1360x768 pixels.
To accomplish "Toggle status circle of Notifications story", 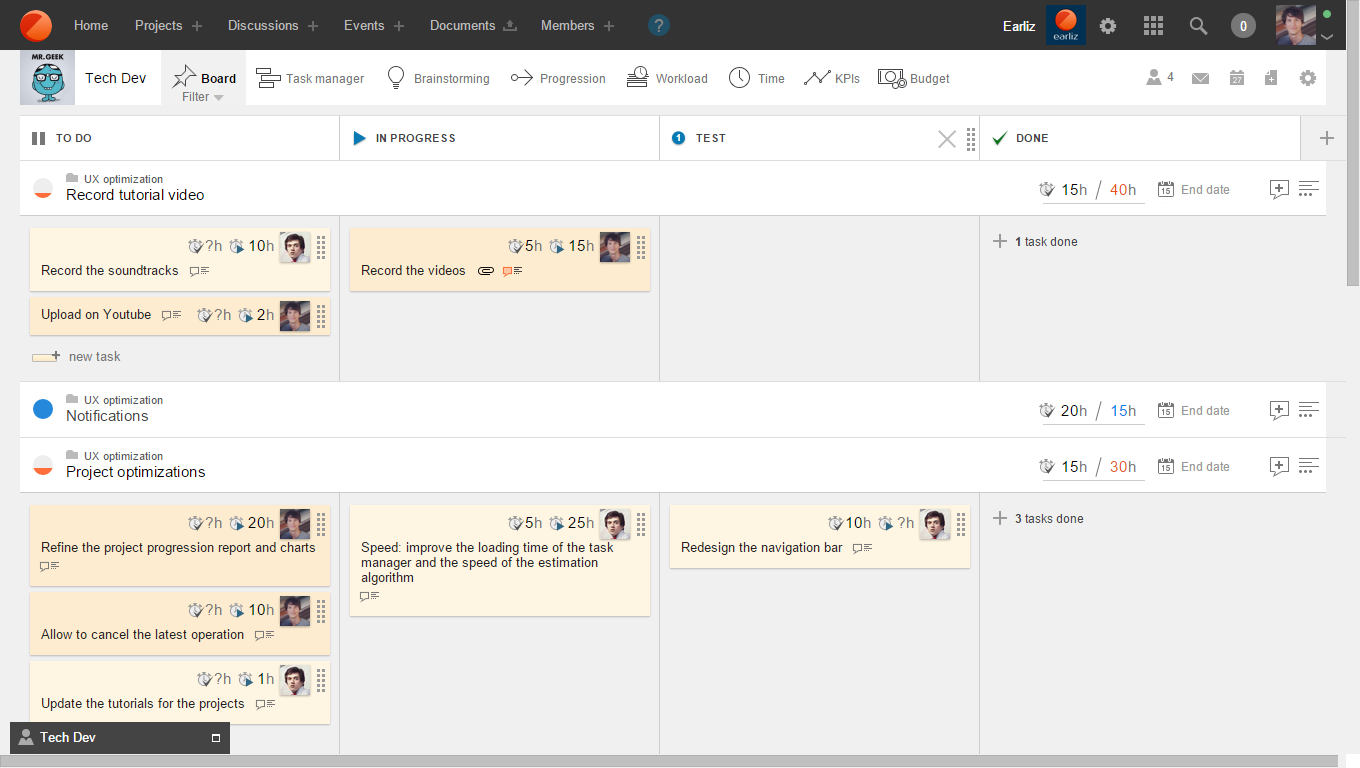I will (43, 409).
